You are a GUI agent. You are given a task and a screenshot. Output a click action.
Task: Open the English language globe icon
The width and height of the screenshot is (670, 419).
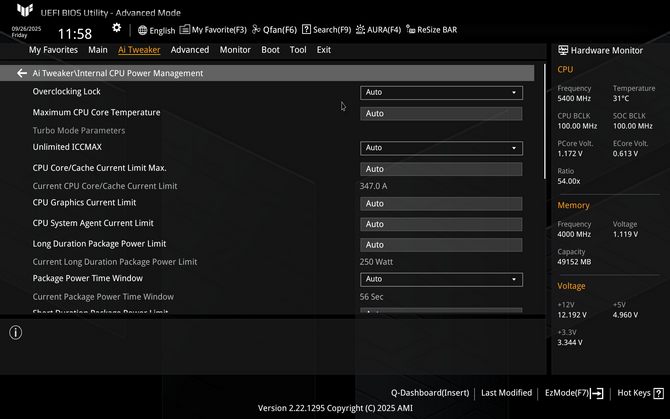(143, 30)
